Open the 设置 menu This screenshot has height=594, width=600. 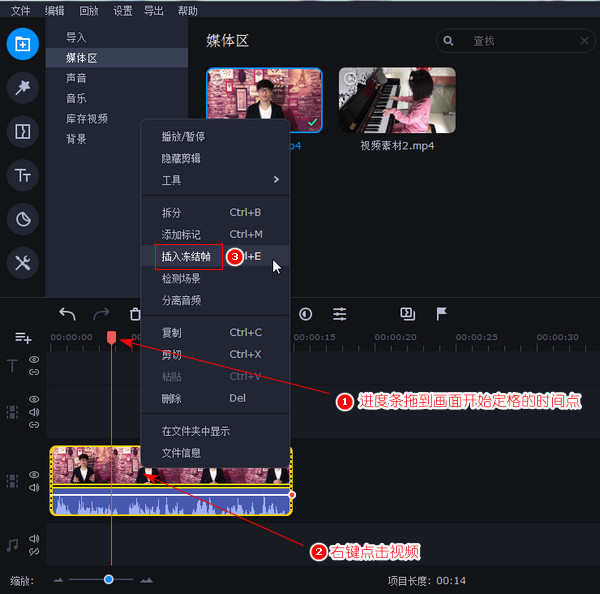pyautogui.click(x=123, y=11)
